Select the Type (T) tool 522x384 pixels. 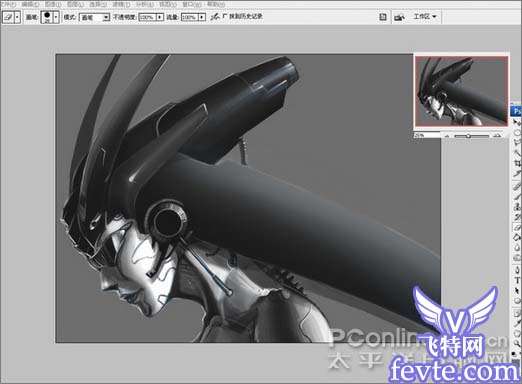pyautogui.click(x=517, y=281)
